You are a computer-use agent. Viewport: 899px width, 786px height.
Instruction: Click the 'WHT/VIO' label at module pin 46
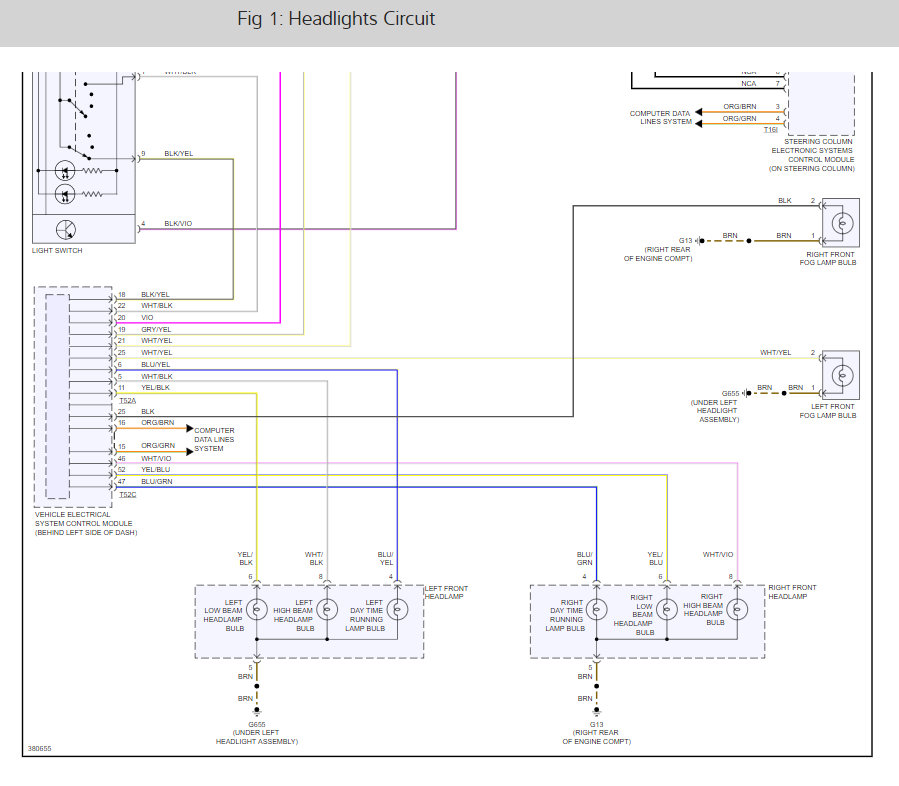(156, 459)
